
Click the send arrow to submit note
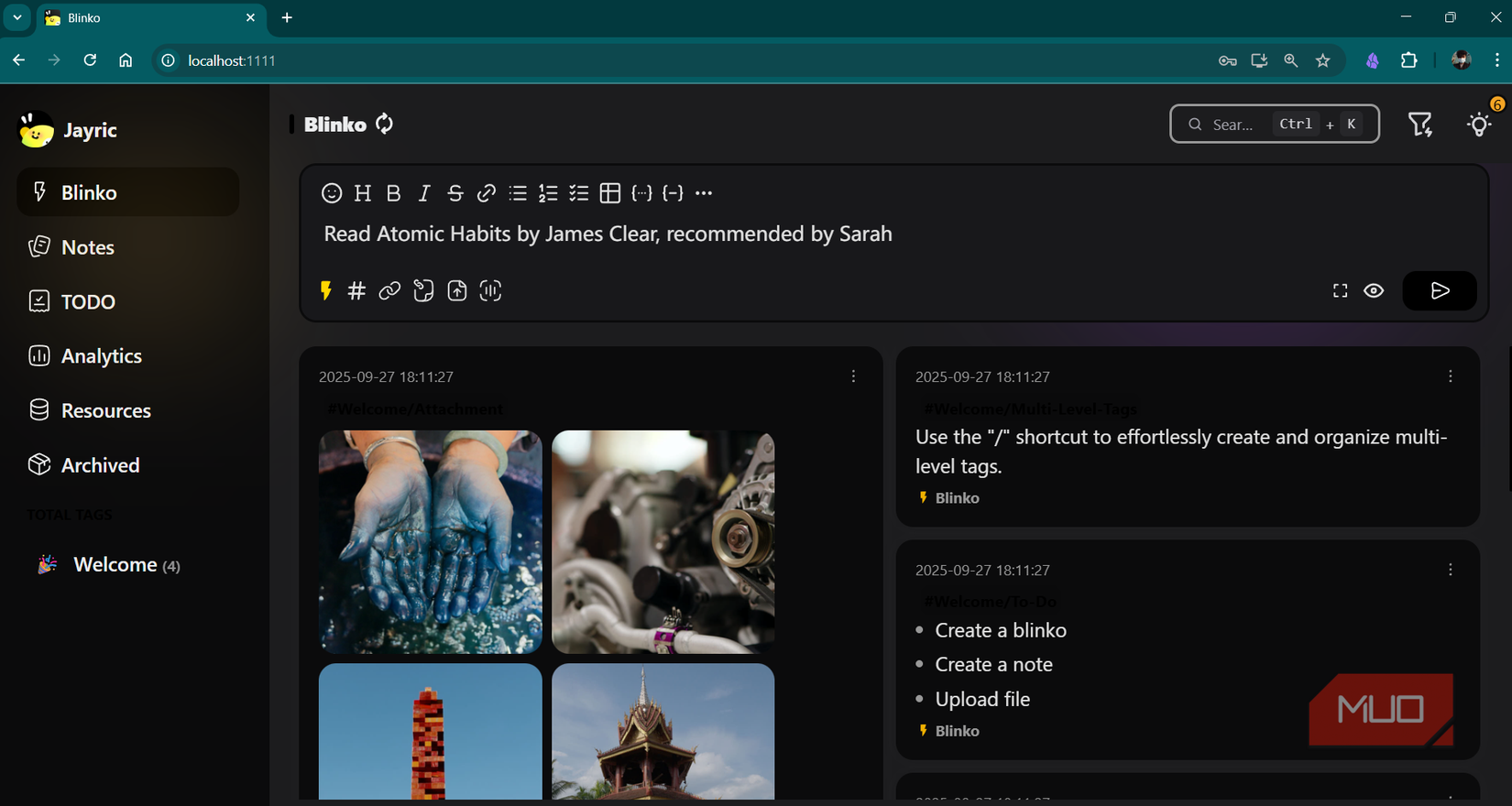[x=1439, y=291]
